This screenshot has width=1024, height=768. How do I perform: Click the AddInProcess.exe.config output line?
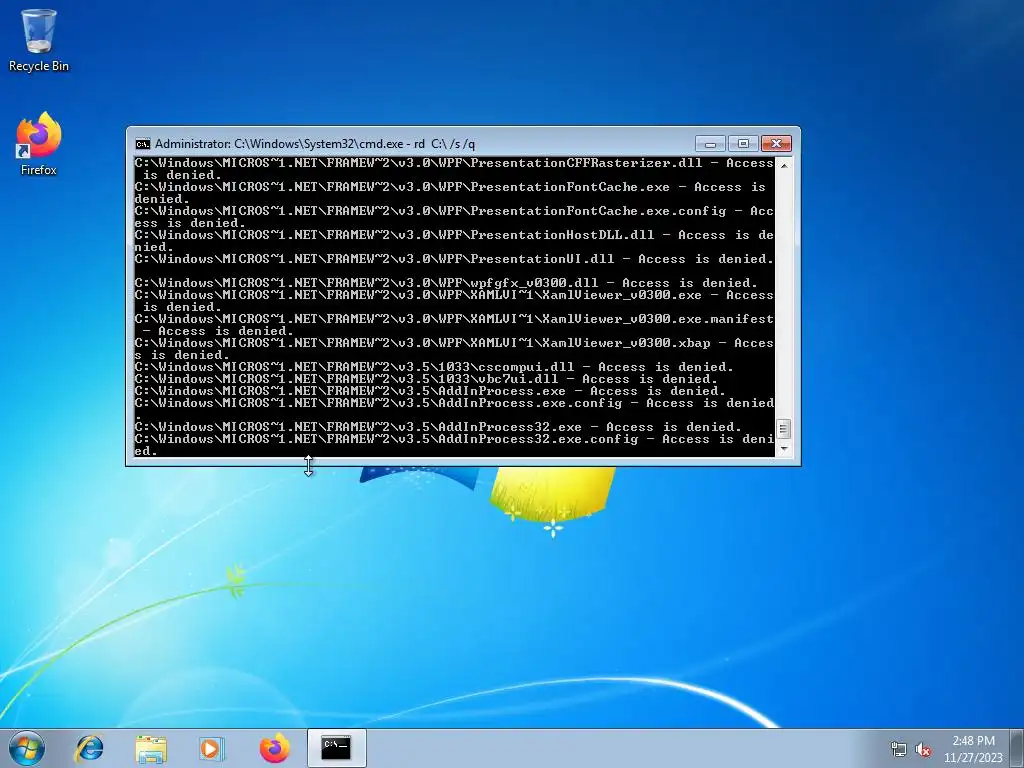coord(455,409)
